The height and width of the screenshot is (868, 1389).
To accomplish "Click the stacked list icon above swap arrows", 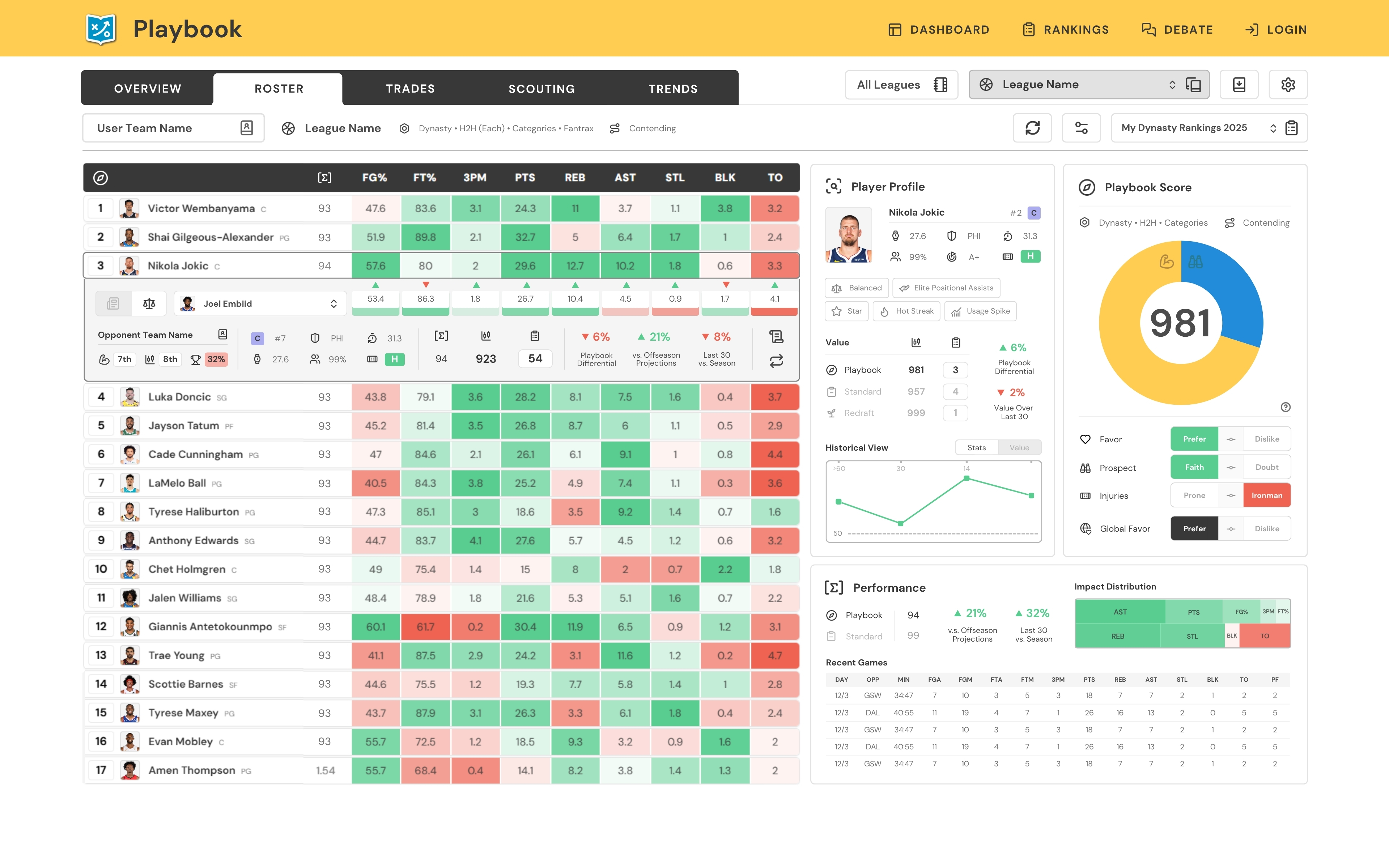I will [x=776, y=337].
